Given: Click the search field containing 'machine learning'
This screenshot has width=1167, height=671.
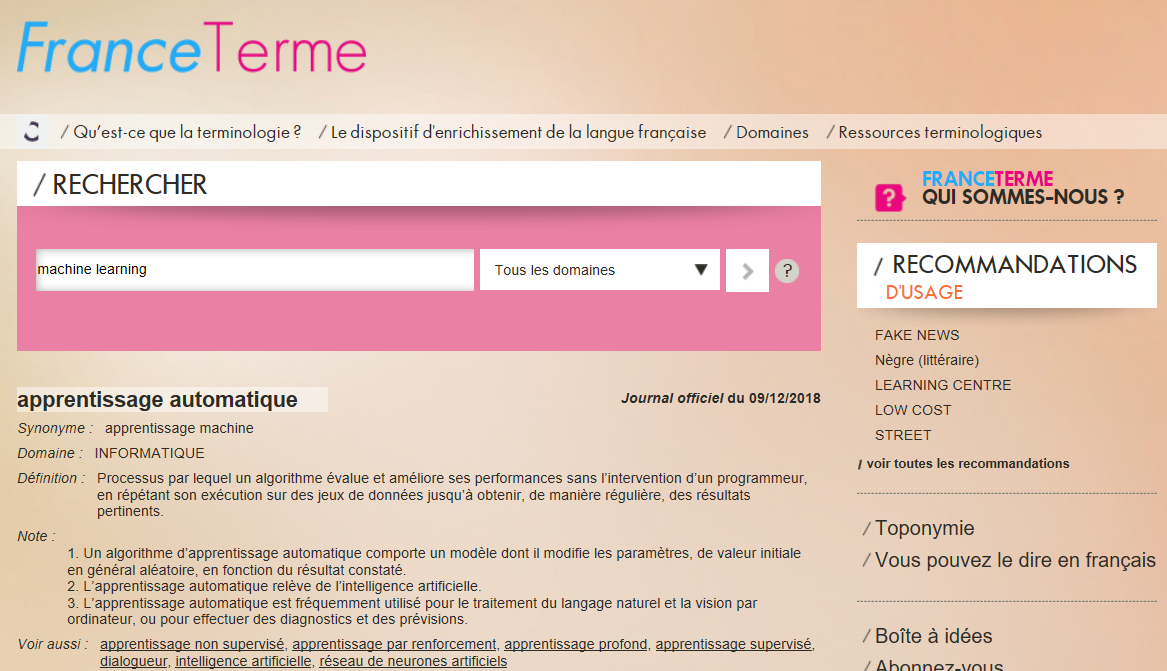Looking at the screenshot, I should coord(255,269).
